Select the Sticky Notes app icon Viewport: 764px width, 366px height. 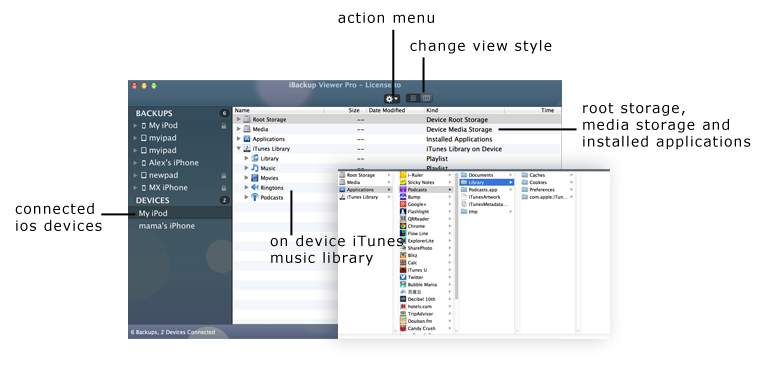click(x=403, y=182)
